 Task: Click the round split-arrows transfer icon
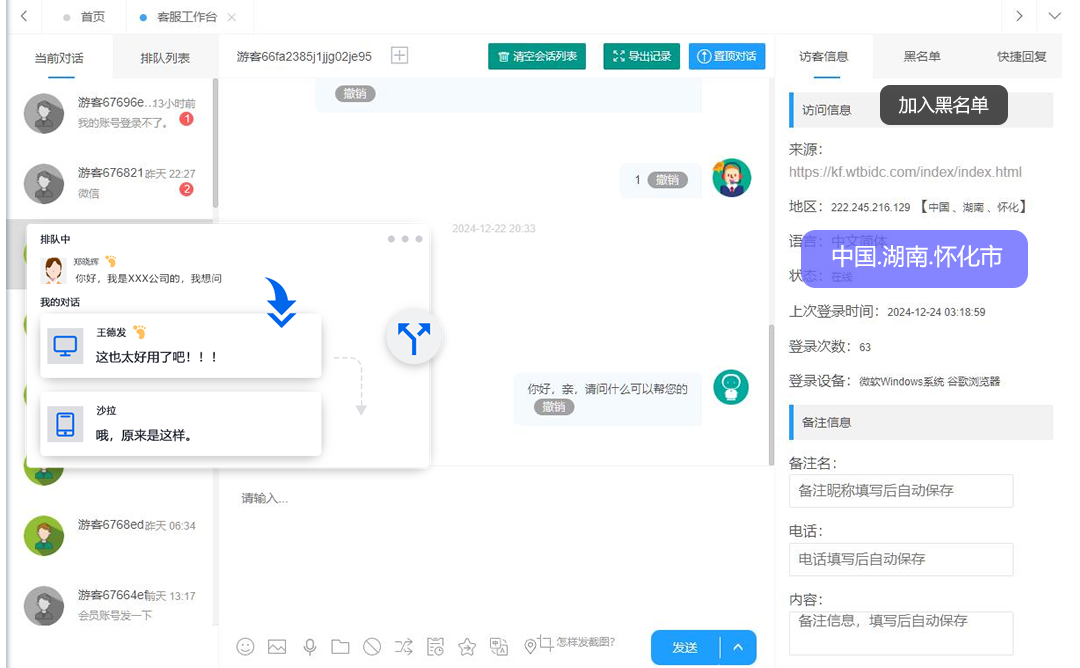point(414,337)
